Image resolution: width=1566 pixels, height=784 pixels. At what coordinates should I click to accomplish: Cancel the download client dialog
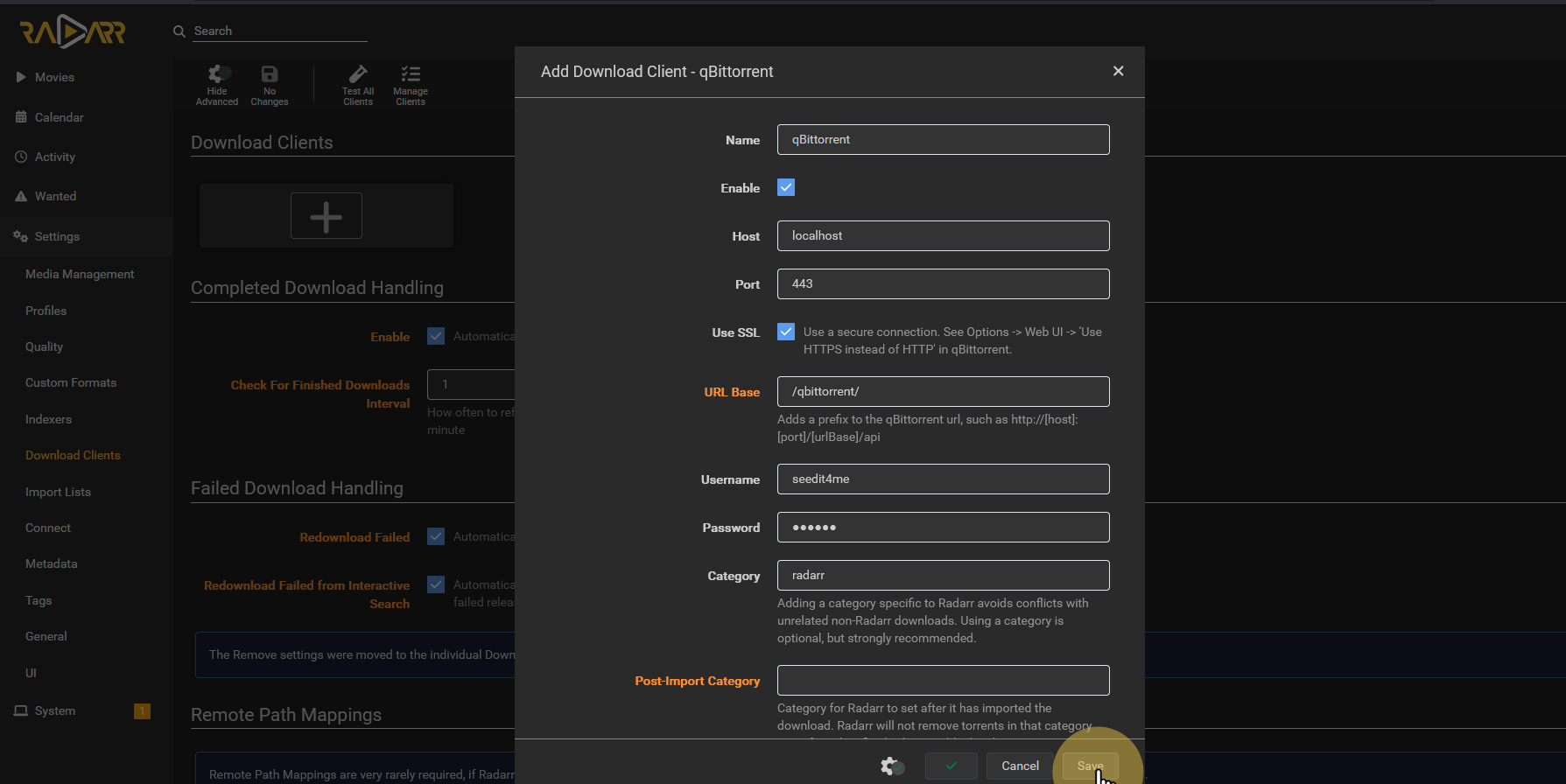click(1020, 766)
